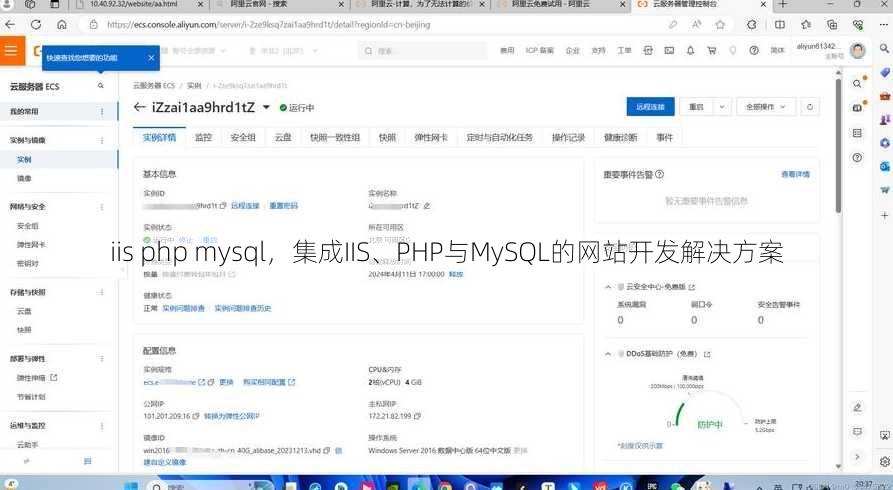
Task: Open the 快照 tab
Action: click(387, 137)
